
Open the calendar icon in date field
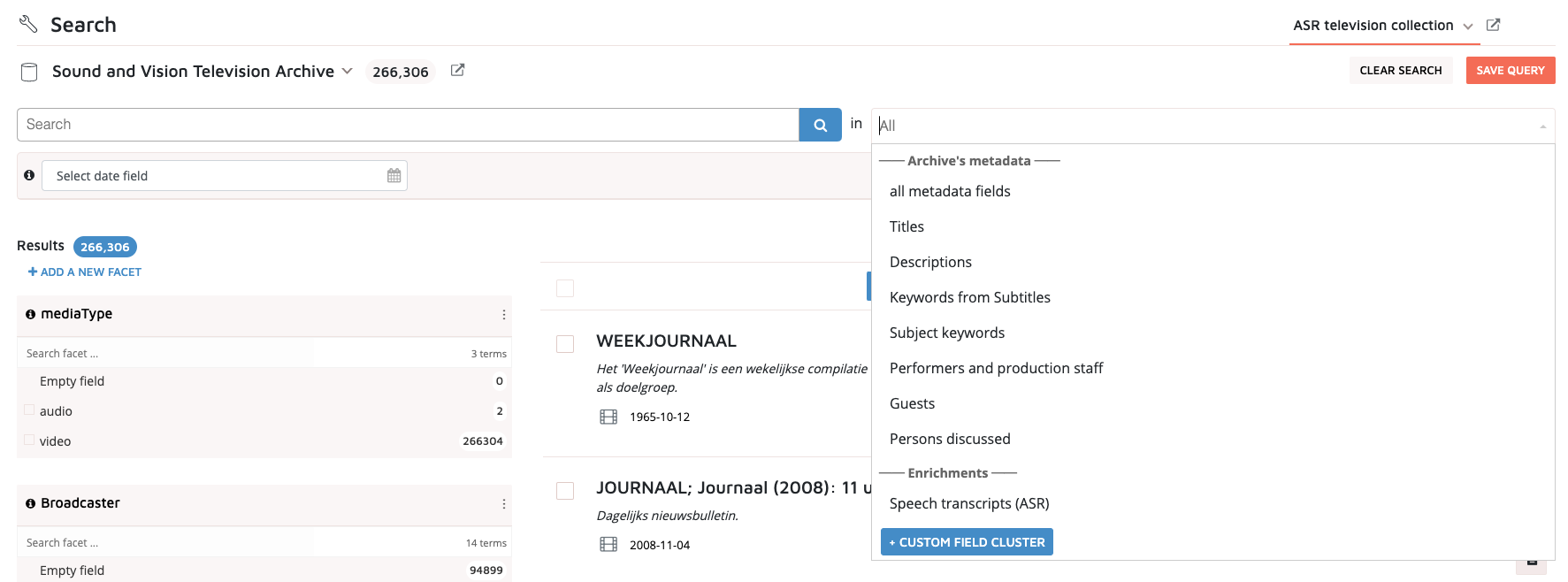pos(394,176)
